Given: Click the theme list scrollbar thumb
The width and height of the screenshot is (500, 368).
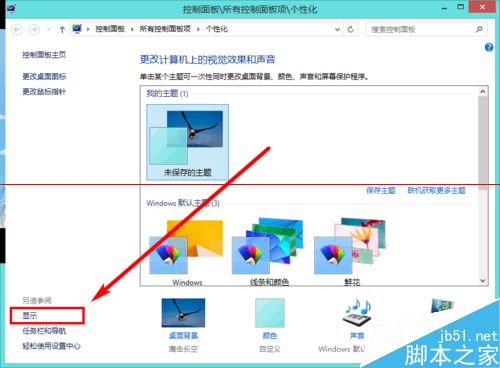Looking at the screenshot, I should point(483,142).
